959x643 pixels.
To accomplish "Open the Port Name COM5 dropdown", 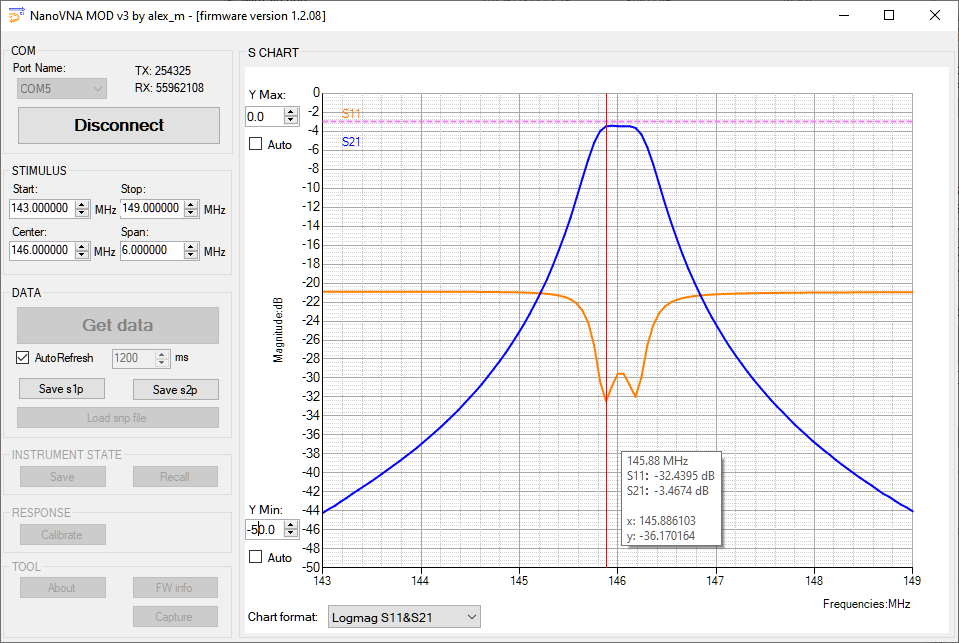I will point(62,89).
